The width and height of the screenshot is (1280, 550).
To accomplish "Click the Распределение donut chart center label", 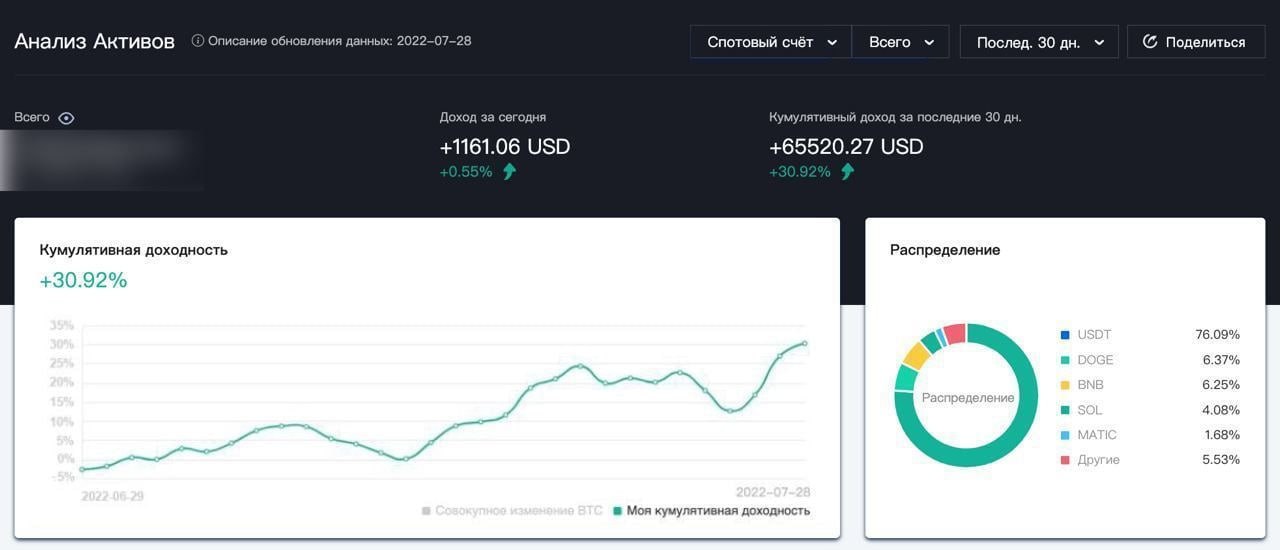I will click(968, 398).
